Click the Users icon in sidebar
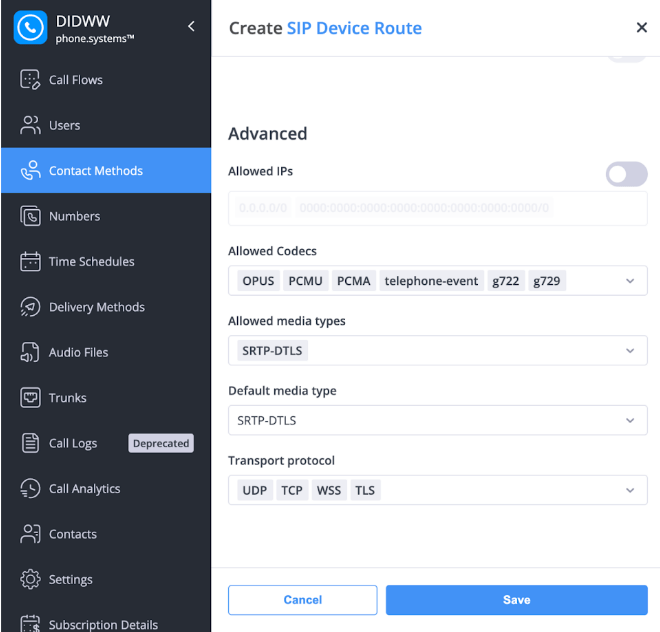 pos(30,125)
